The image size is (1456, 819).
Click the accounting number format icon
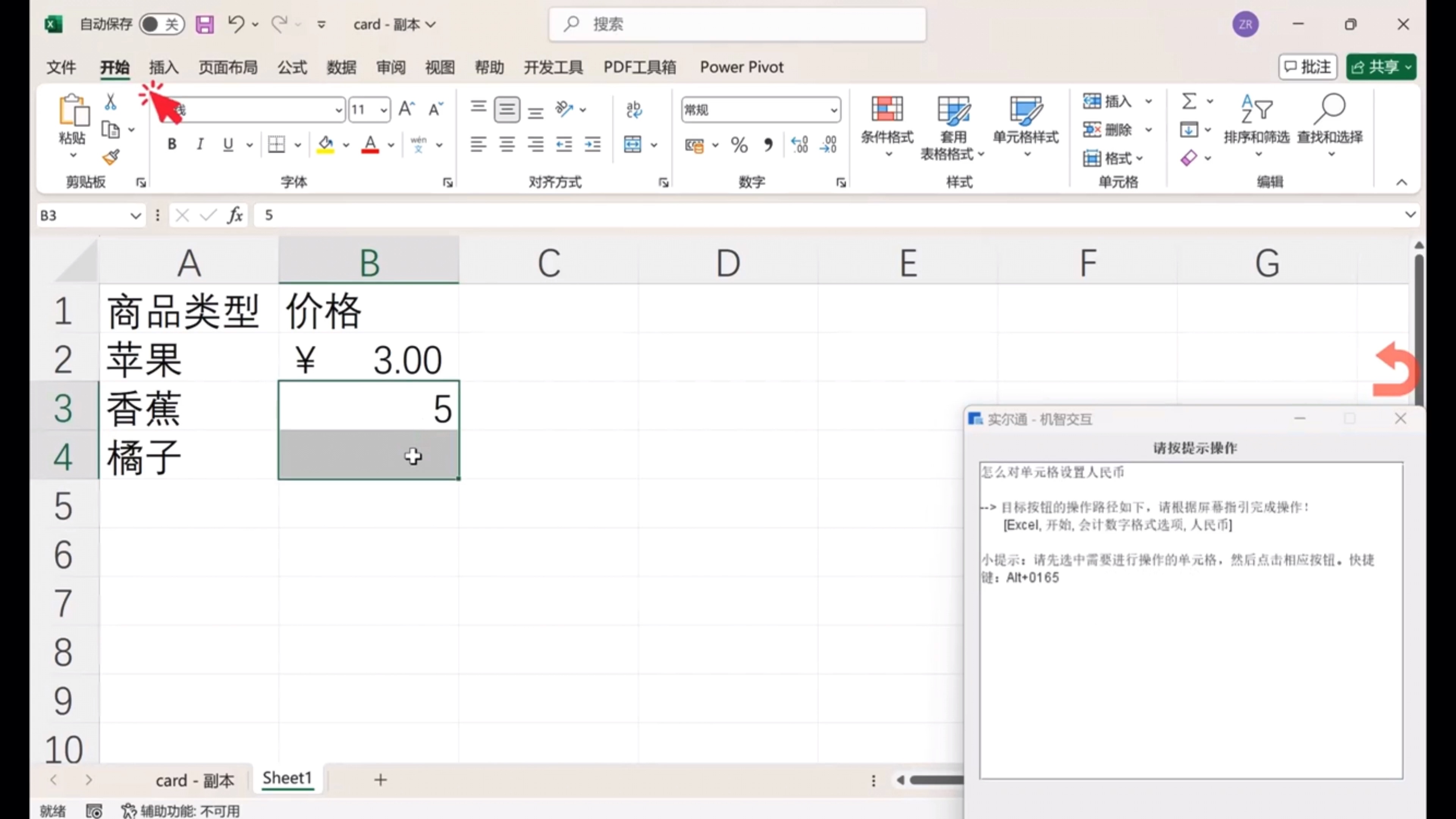tap(694, 145)
